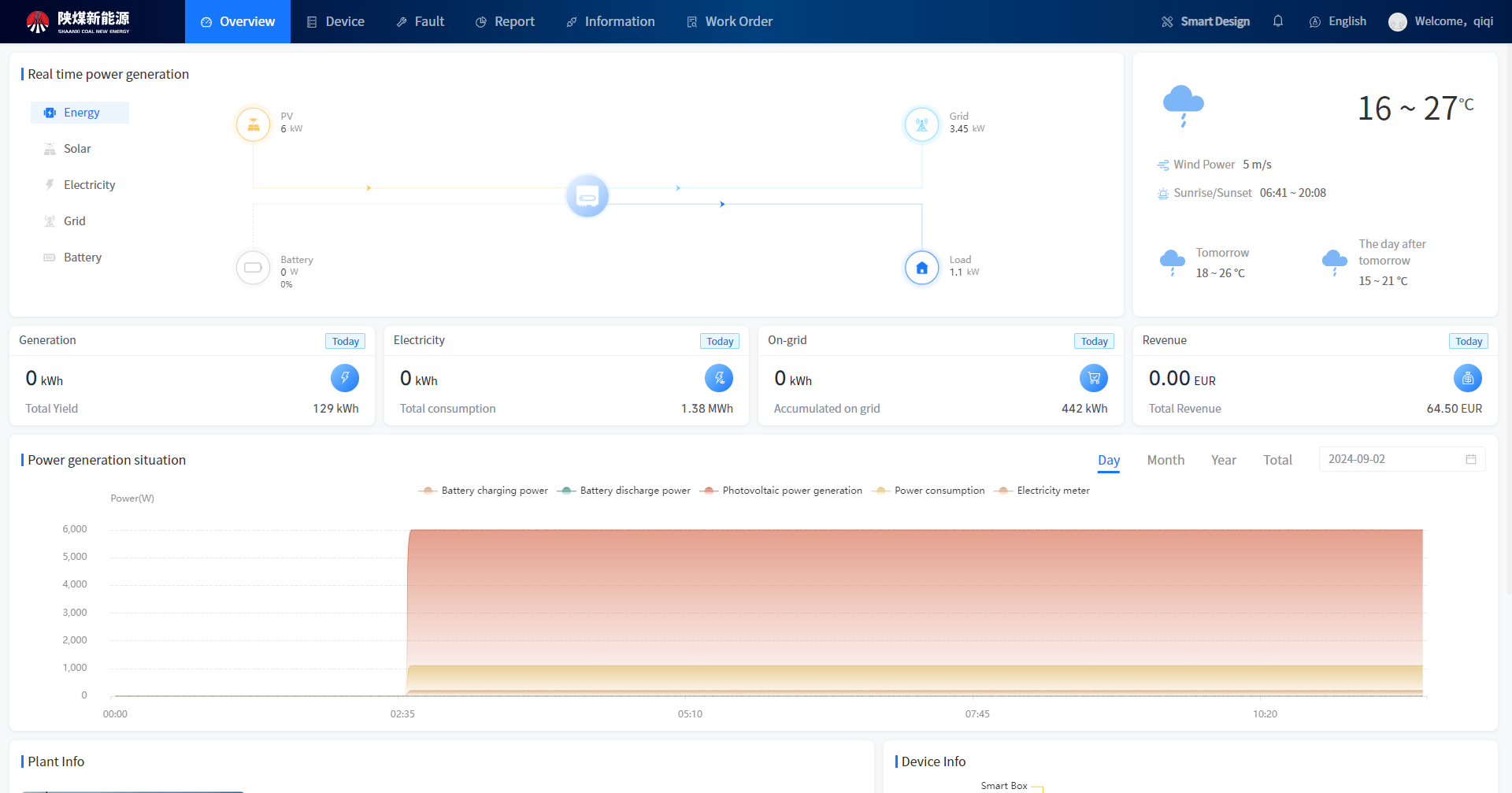1512x793 pixels.
Task: Select the Month chart tab
Action: tap(1165, 460)
